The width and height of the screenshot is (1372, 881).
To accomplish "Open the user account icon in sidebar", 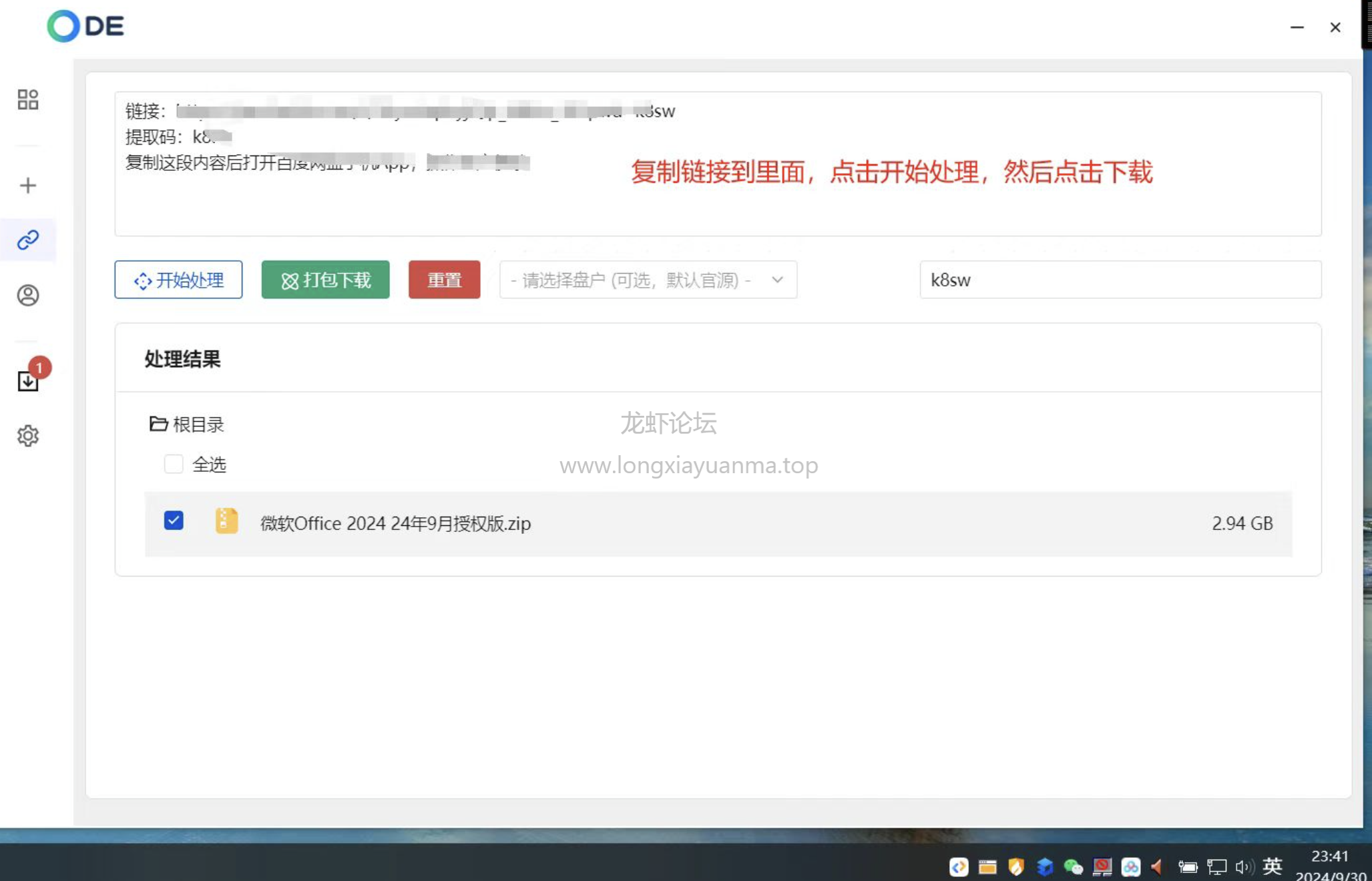I will 28,295.
